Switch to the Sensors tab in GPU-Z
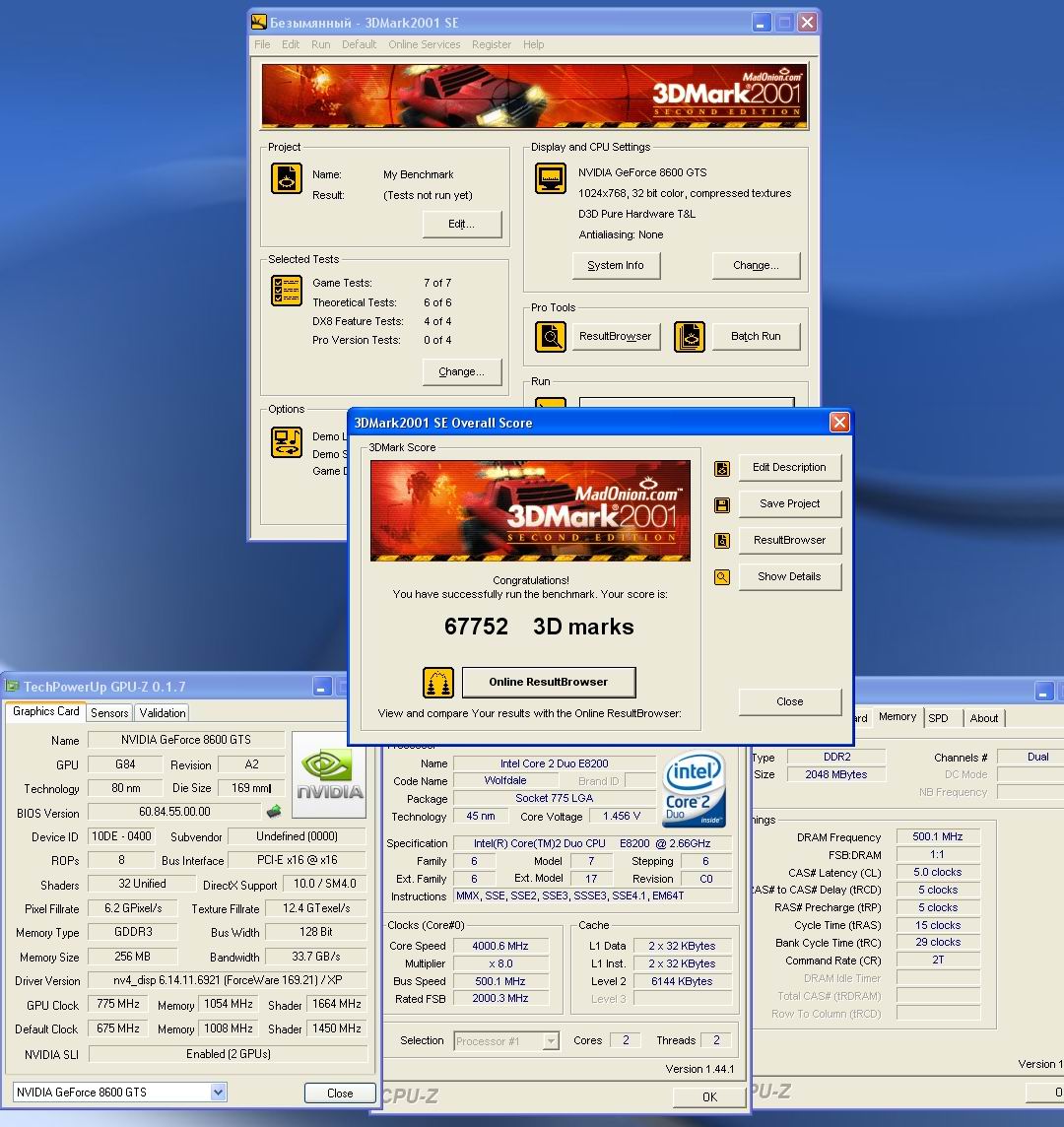1064x1127 pixels. [x=109, y=712]
